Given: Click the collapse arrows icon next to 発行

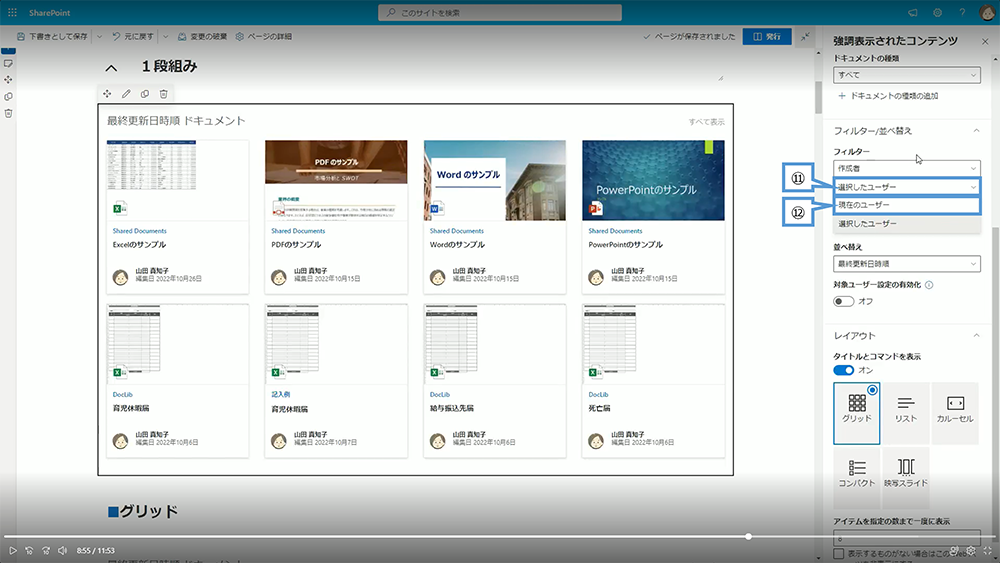Looking at the screenshot, I should tap(805, 36).
